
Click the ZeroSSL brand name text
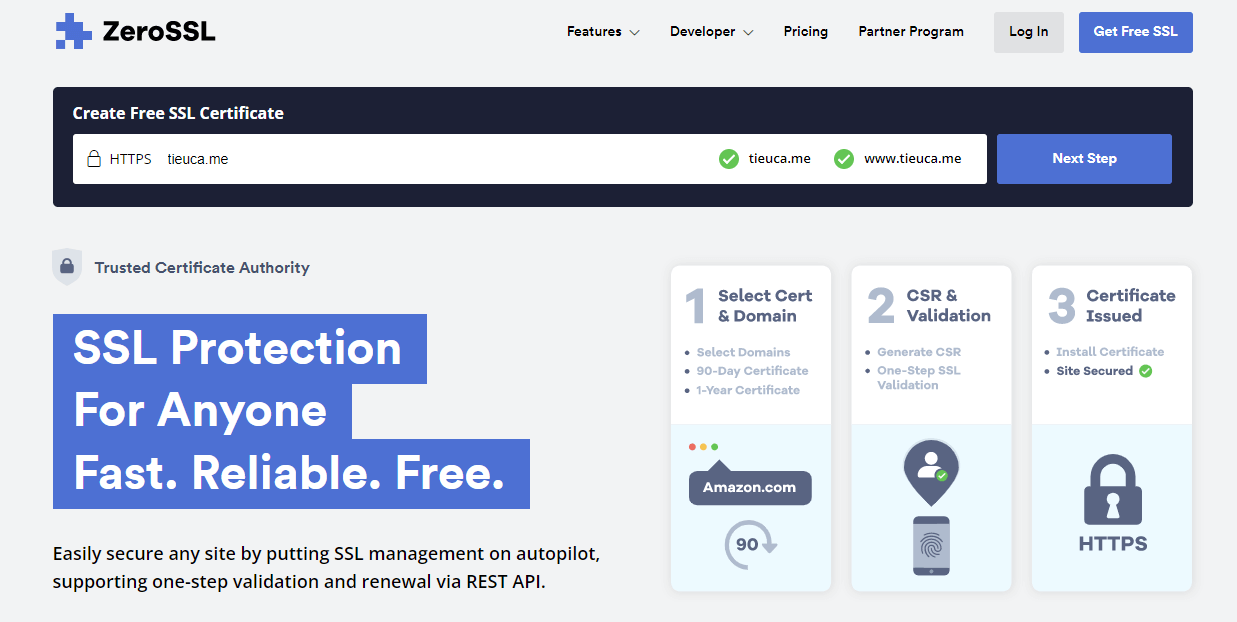[x=159, y=32]
